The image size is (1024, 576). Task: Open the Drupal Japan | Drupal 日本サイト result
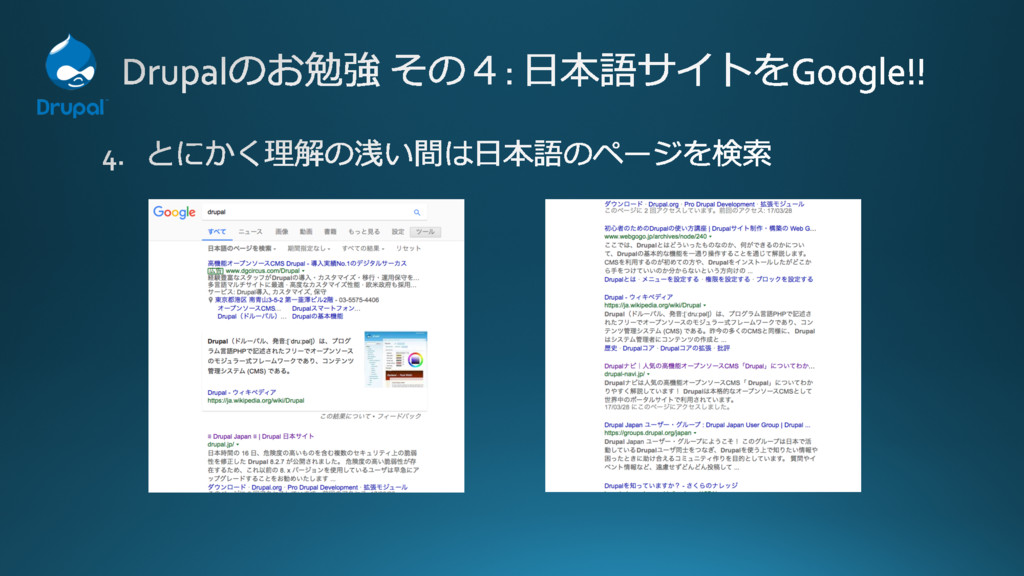click(261, 436)
